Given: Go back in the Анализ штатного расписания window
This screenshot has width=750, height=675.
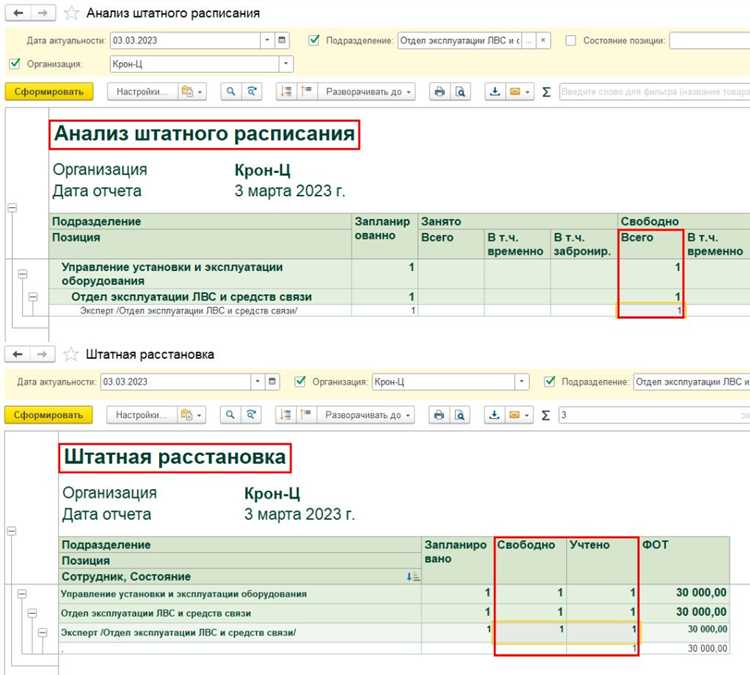Looking at the screenshot, I should (x=18, y=13).
